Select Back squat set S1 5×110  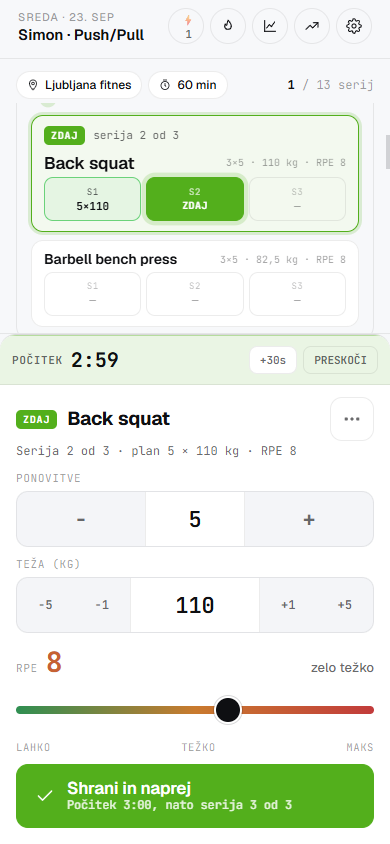[93, 199]
